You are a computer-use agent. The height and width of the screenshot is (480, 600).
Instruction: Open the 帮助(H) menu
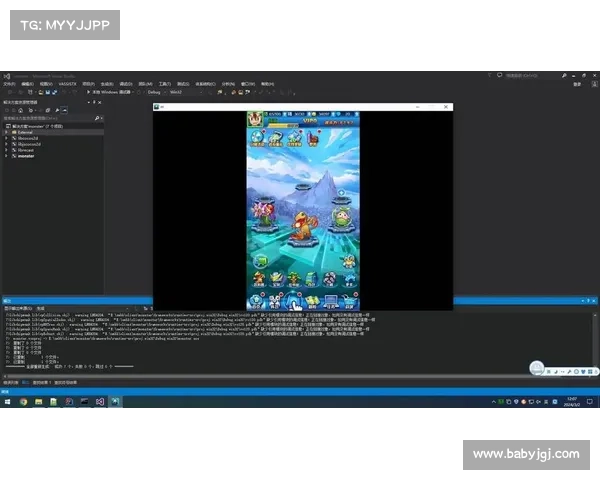(267, 84)
